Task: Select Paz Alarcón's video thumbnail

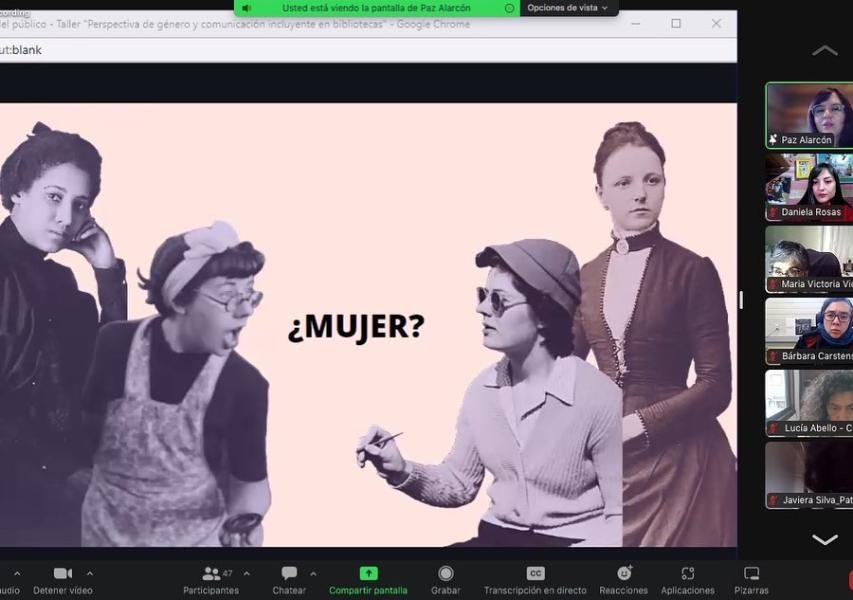Action: [x=809, y=115]
